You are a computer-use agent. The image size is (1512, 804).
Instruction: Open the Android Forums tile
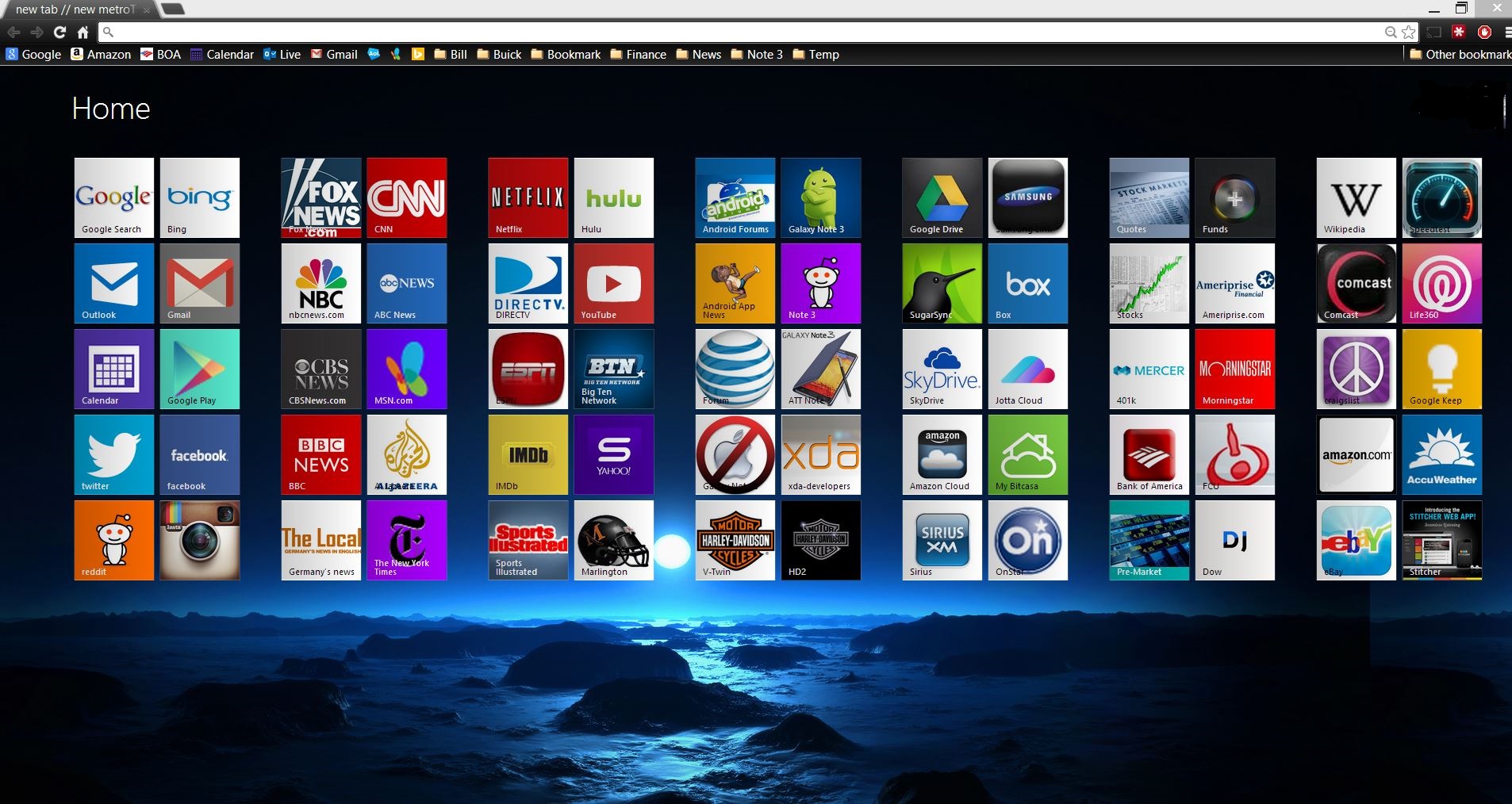point(735,197)
